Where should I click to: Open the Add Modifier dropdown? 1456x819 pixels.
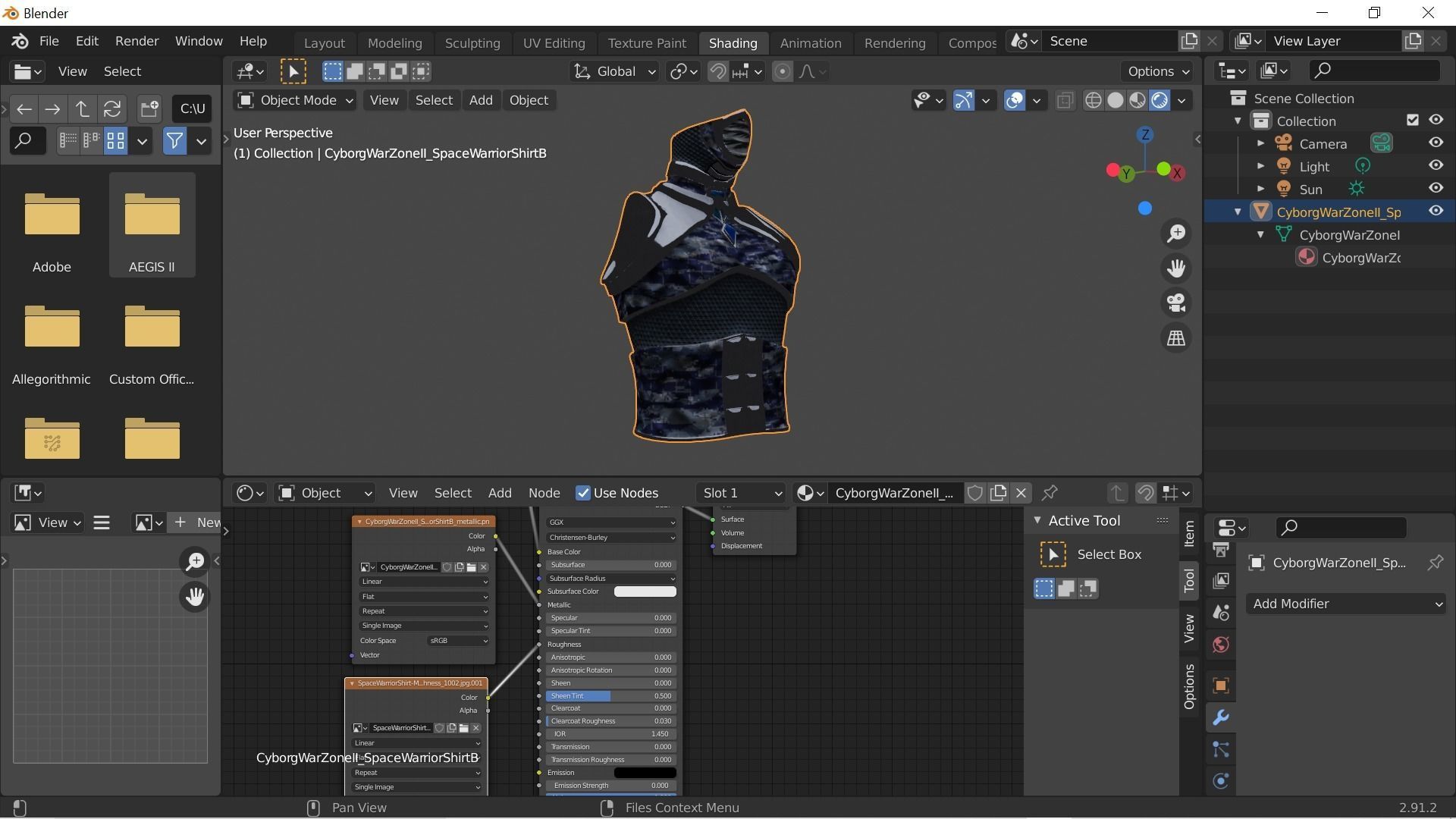(1346, 604)
